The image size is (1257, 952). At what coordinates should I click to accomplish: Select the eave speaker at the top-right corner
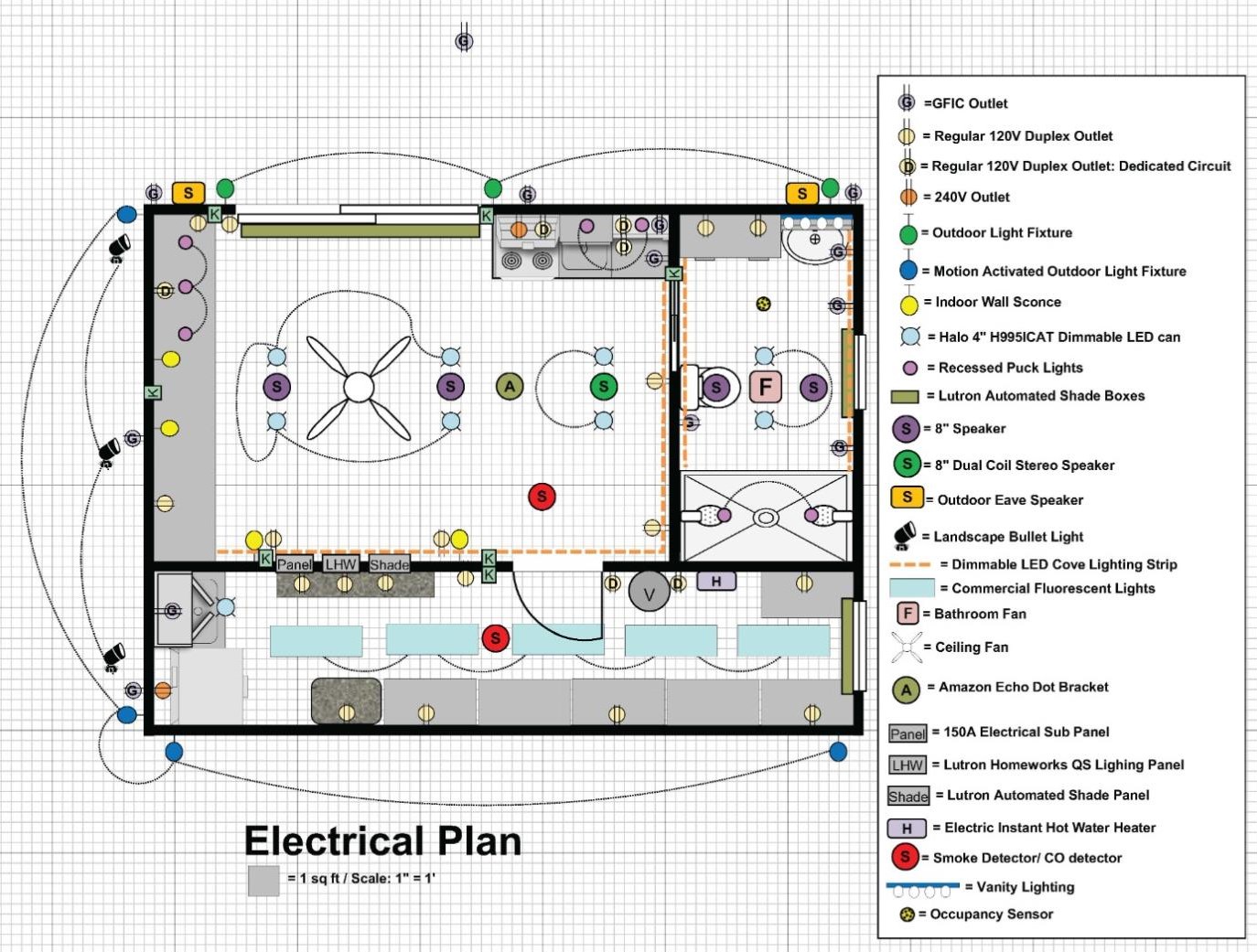tap(802, 193)
